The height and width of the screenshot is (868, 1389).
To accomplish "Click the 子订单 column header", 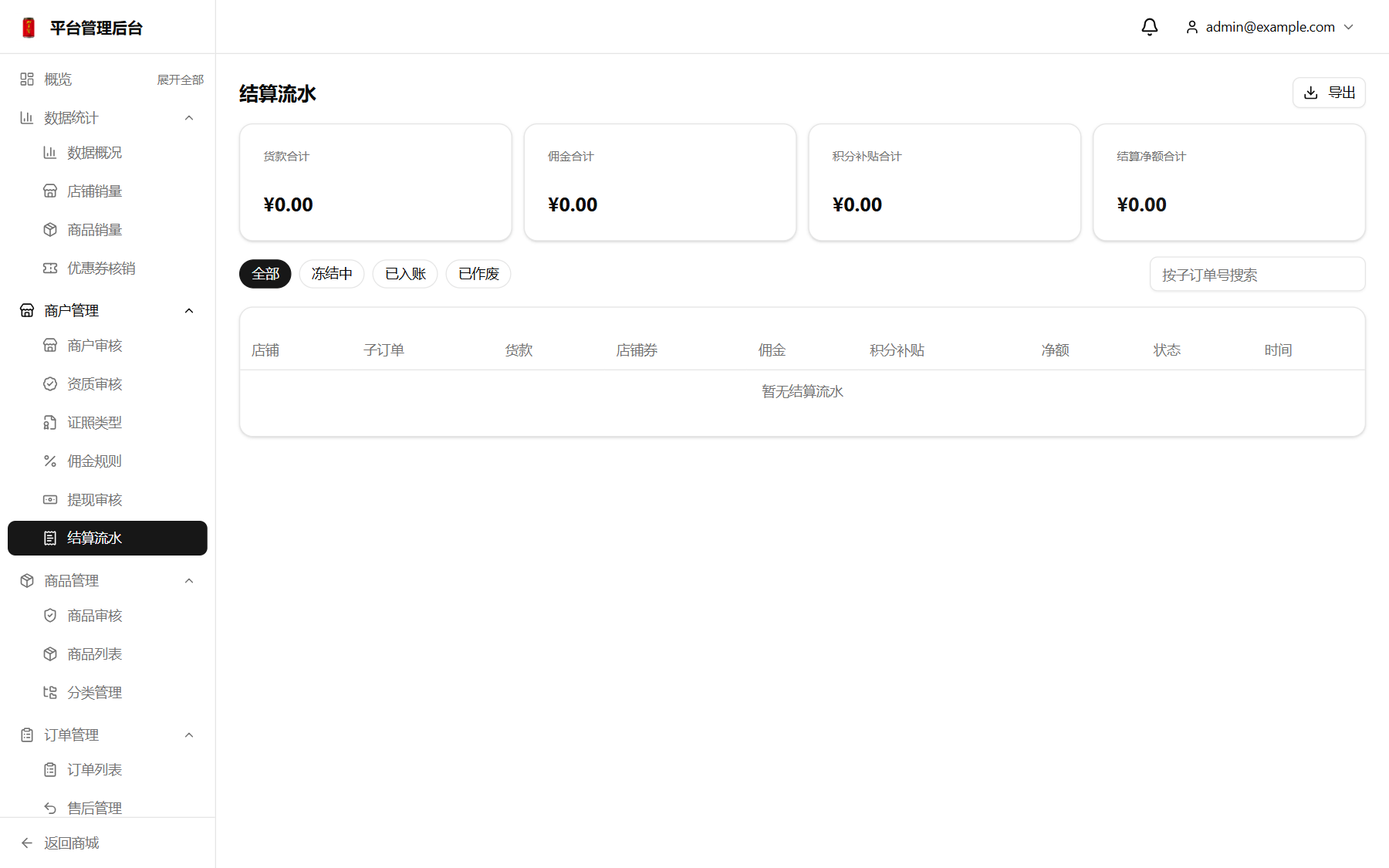I will coord(384,350).
